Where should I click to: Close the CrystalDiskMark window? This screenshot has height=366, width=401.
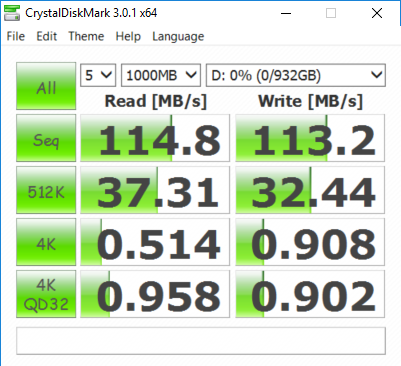(x=377, y=13)
